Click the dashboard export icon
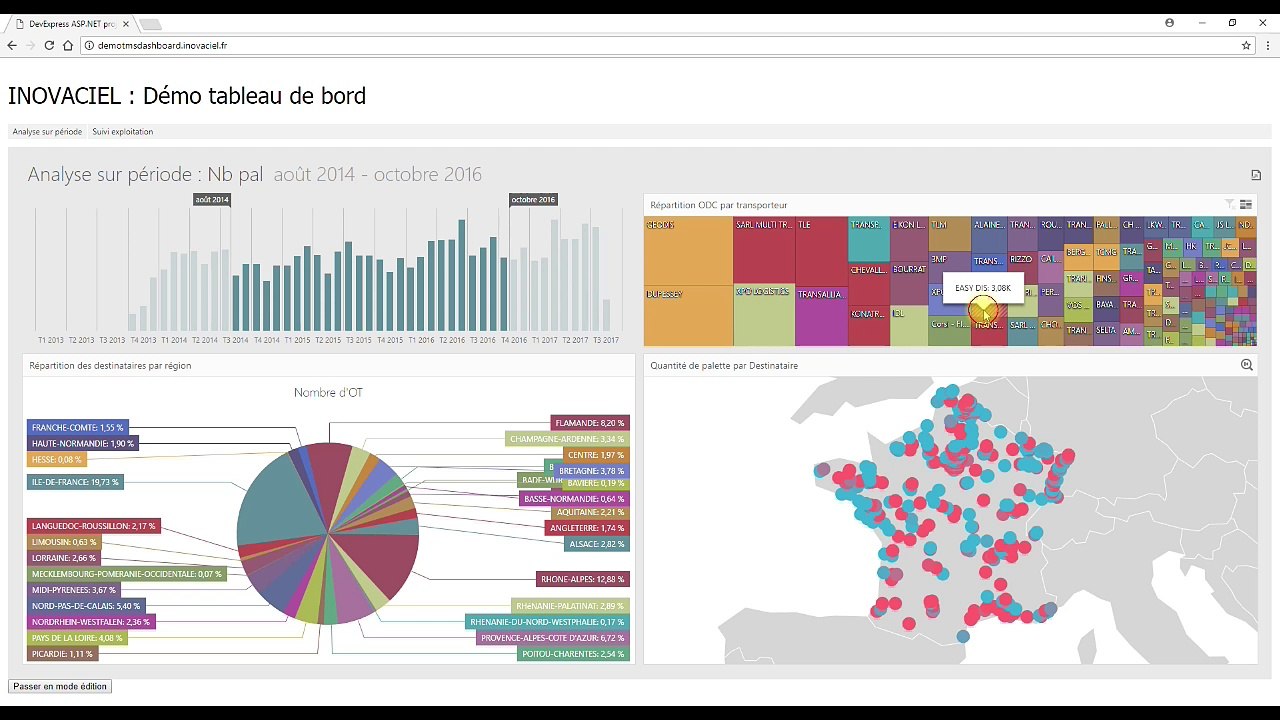 coord(1256,175)
